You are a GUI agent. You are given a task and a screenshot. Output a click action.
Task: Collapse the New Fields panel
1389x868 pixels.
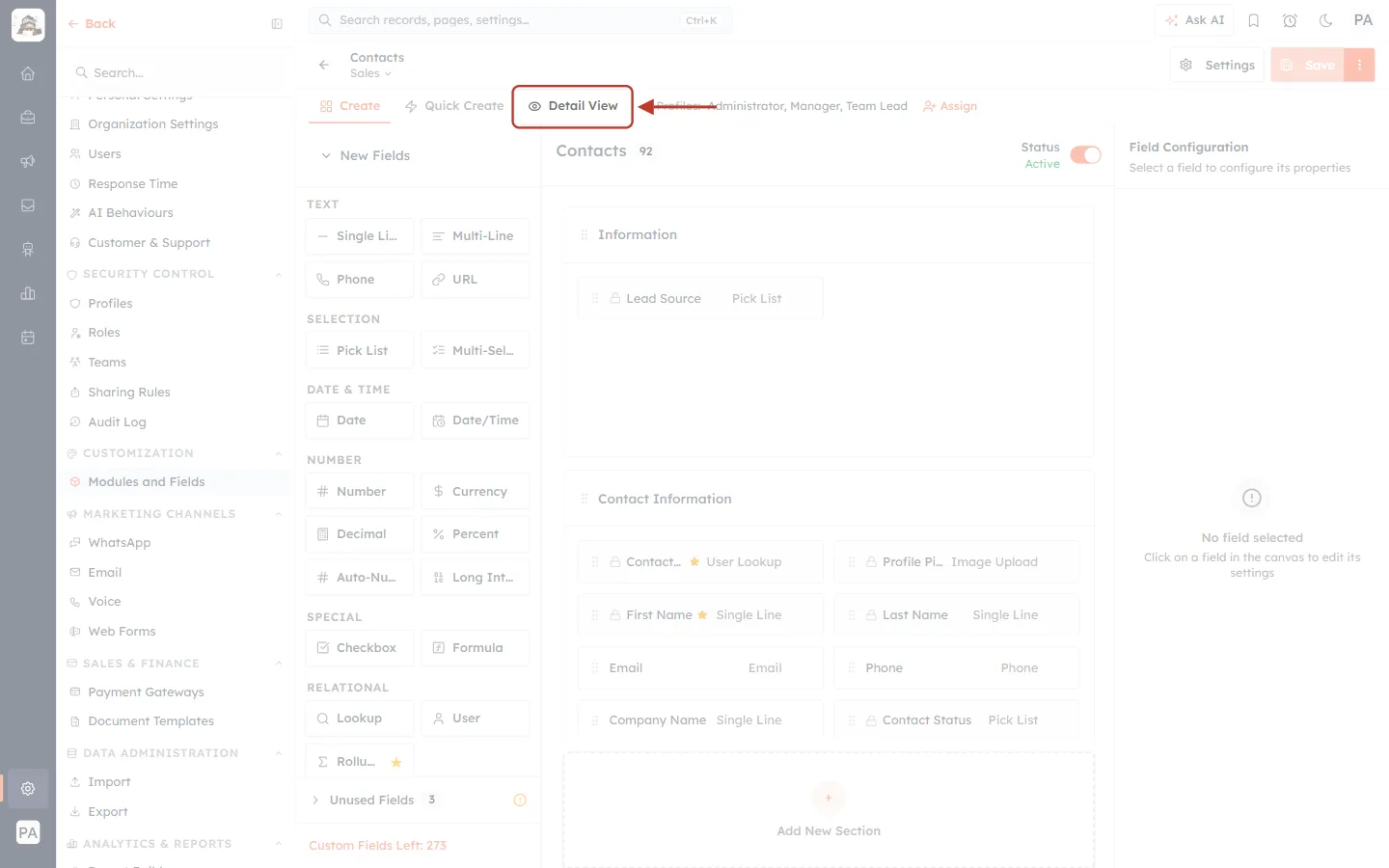[326, 155]
